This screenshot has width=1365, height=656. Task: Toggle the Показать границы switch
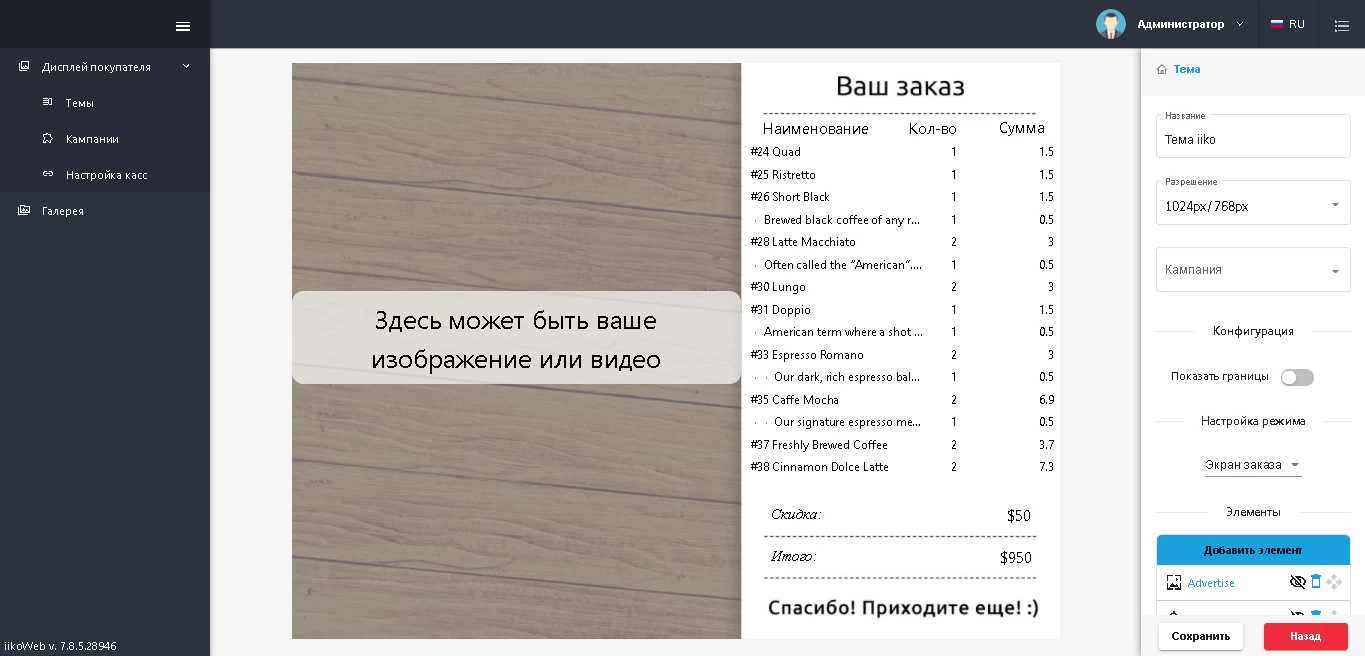[1297, 377]
